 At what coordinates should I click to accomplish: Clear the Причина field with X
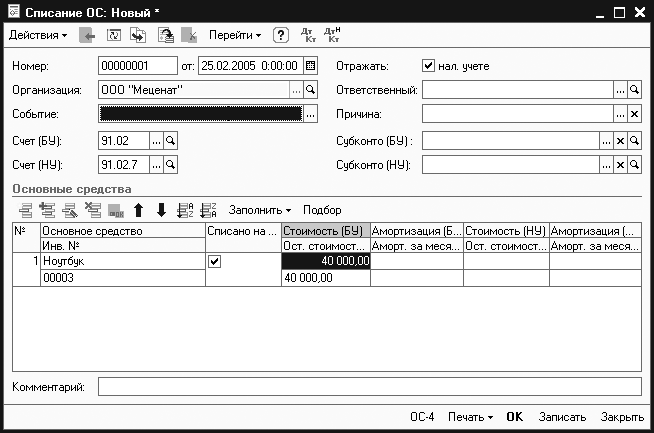[634, 114]
